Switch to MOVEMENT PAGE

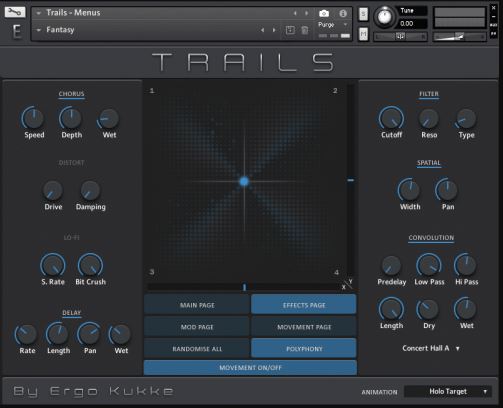[304, 327]
